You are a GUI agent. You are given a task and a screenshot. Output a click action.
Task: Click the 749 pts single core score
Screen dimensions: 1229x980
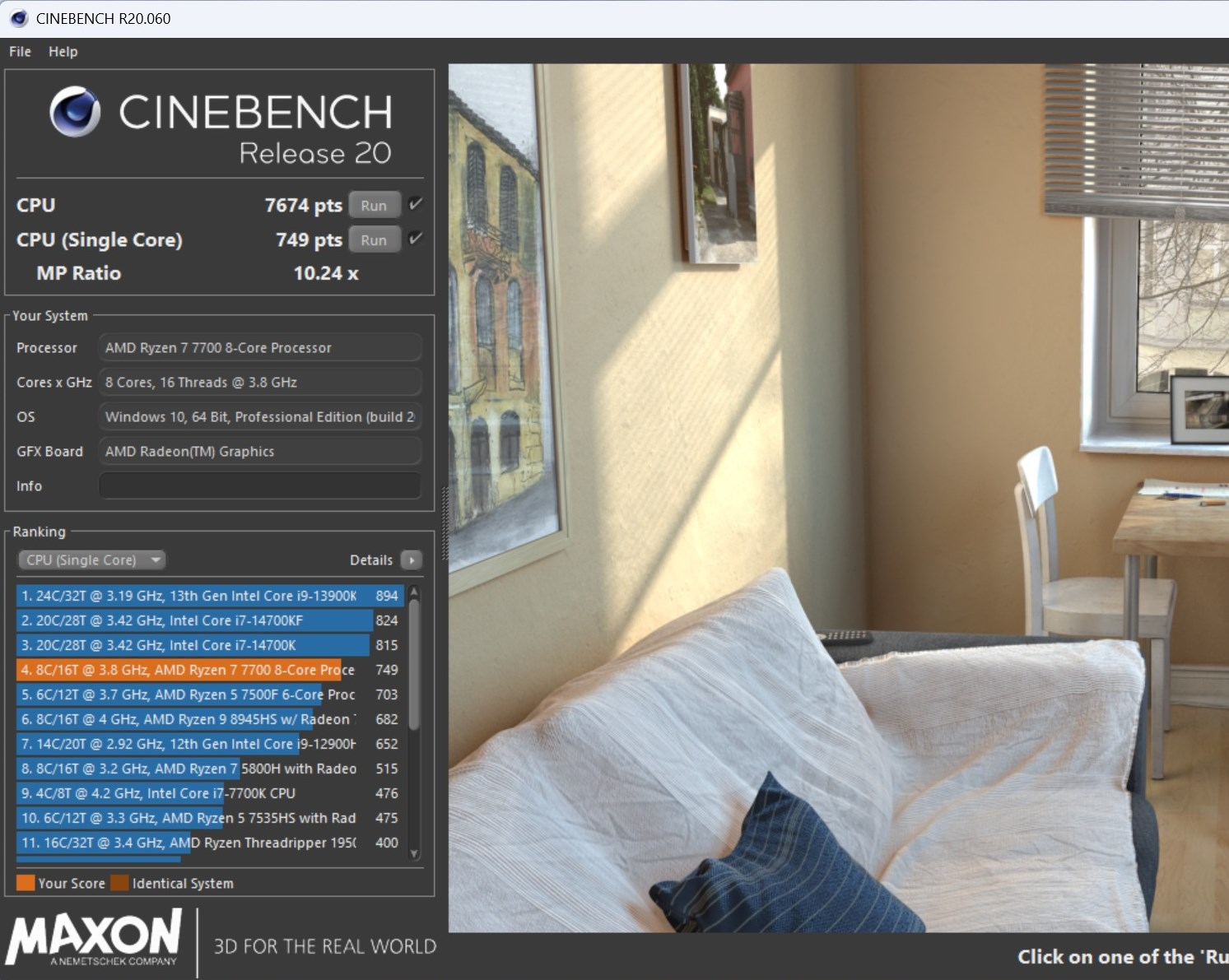tap(309, 239)
